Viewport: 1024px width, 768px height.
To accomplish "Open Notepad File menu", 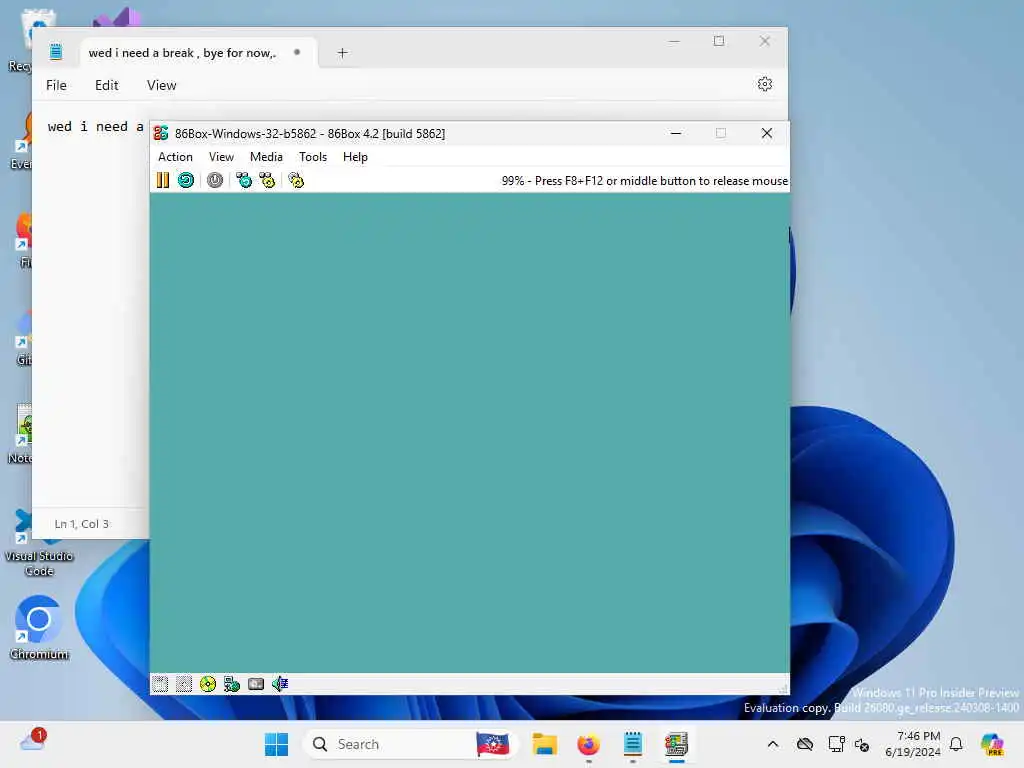I will [x=56, y=86].
